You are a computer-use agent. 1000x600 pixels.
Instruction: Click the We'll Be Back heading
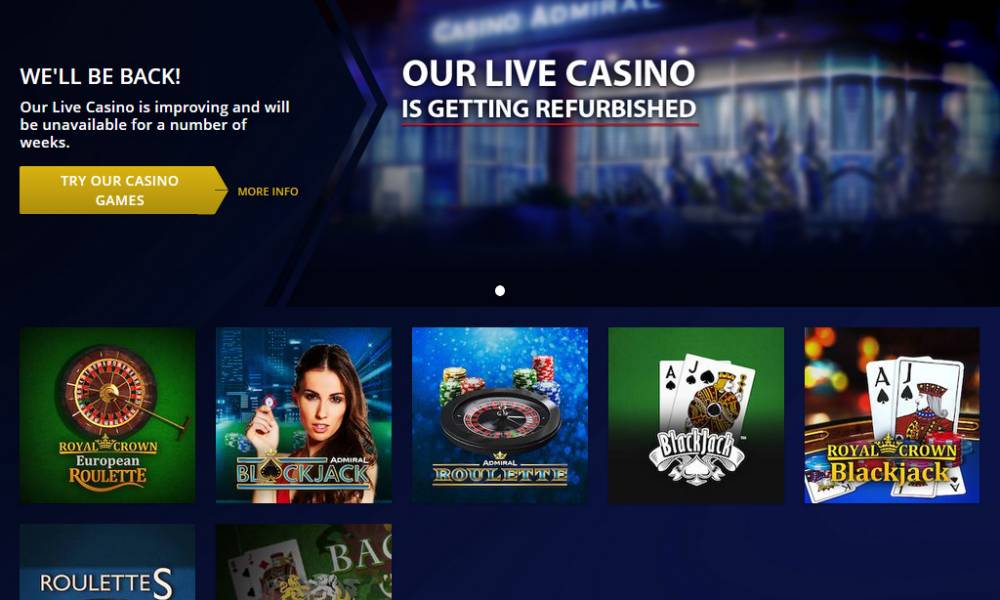tap(100, 77)
